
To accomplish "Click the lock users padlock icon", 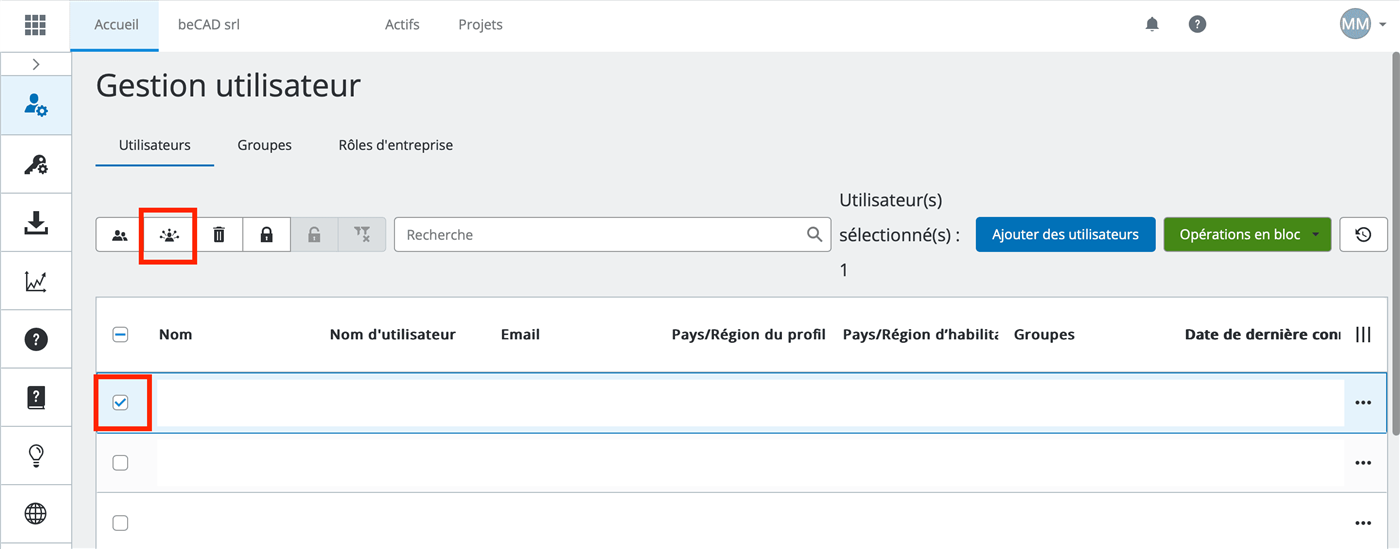I will pyautogui.click(x=266, y=235).
